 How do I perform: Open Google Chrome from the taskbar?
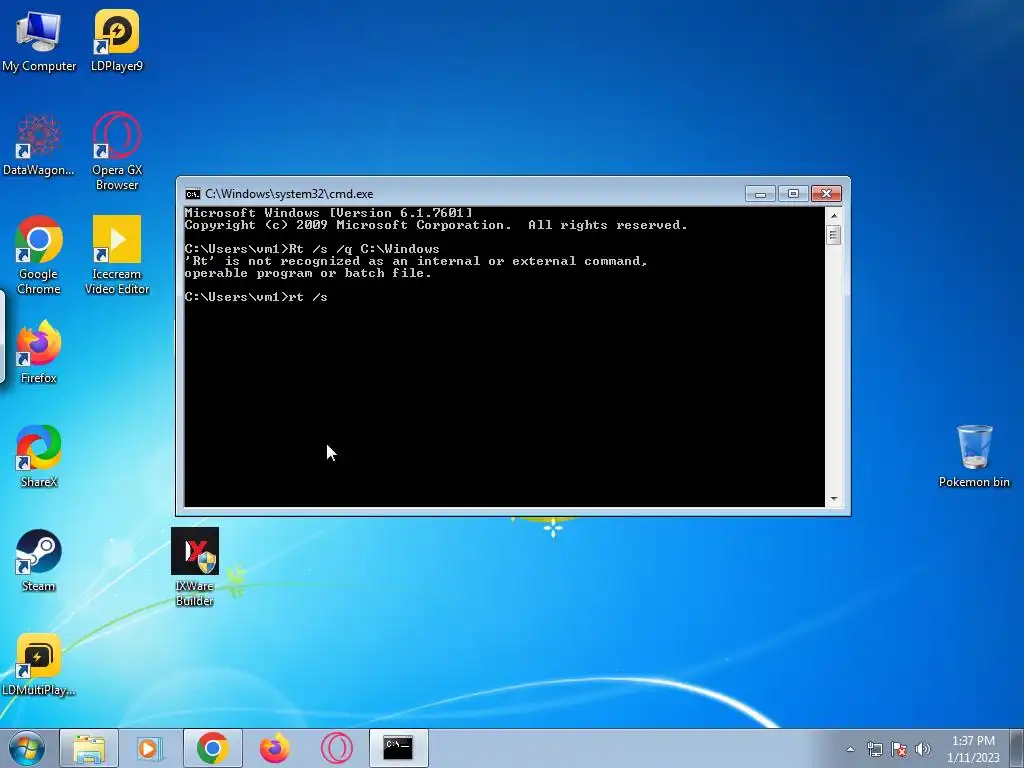click(x=212, y=748)
